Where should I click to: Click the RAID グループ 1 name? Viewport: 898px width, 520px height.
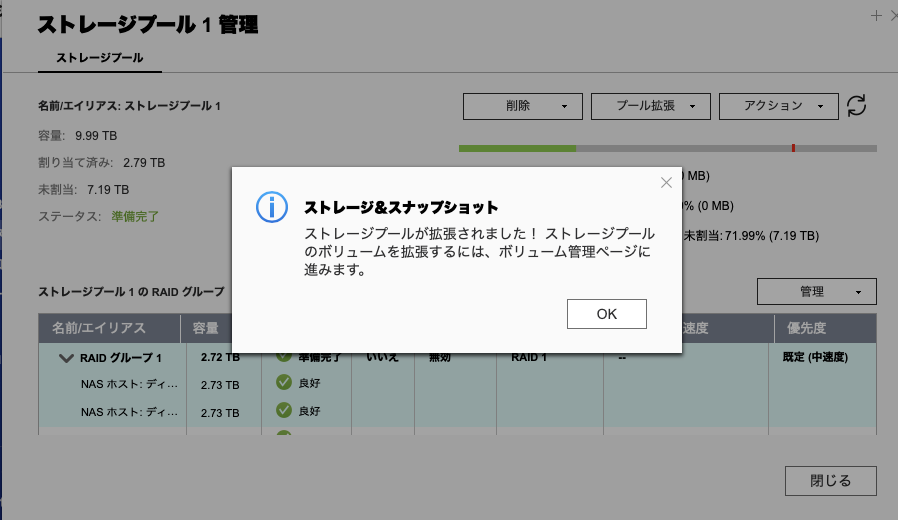[x=121, y=358]
